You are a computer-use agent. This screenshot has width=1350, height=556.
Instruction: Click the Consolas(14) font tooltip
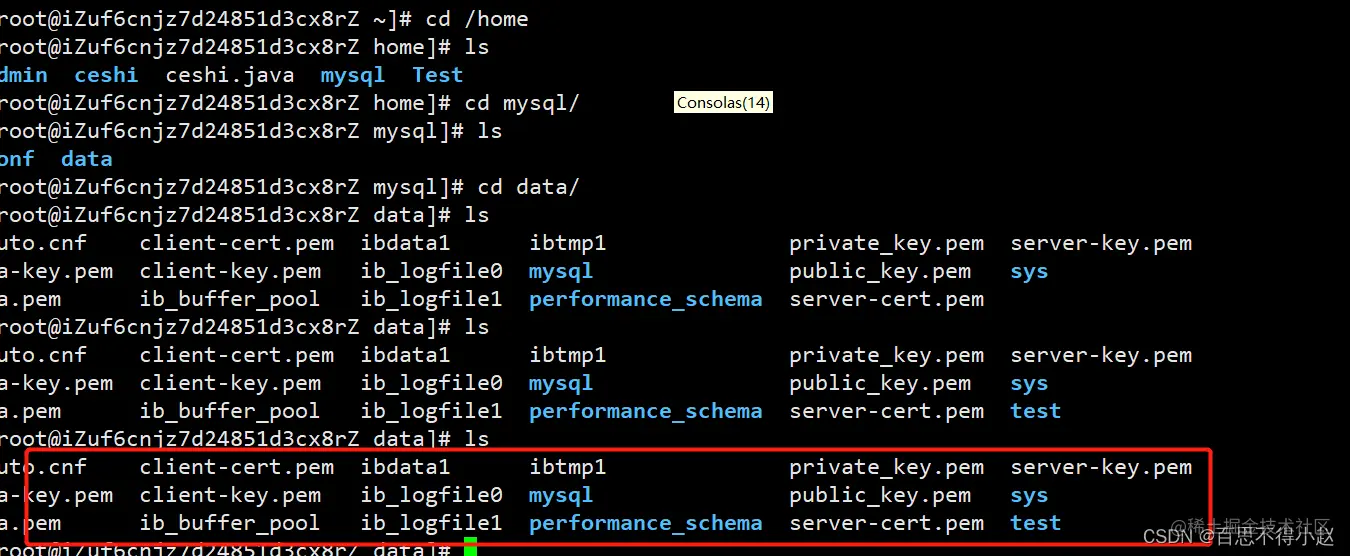pos(723,102)
